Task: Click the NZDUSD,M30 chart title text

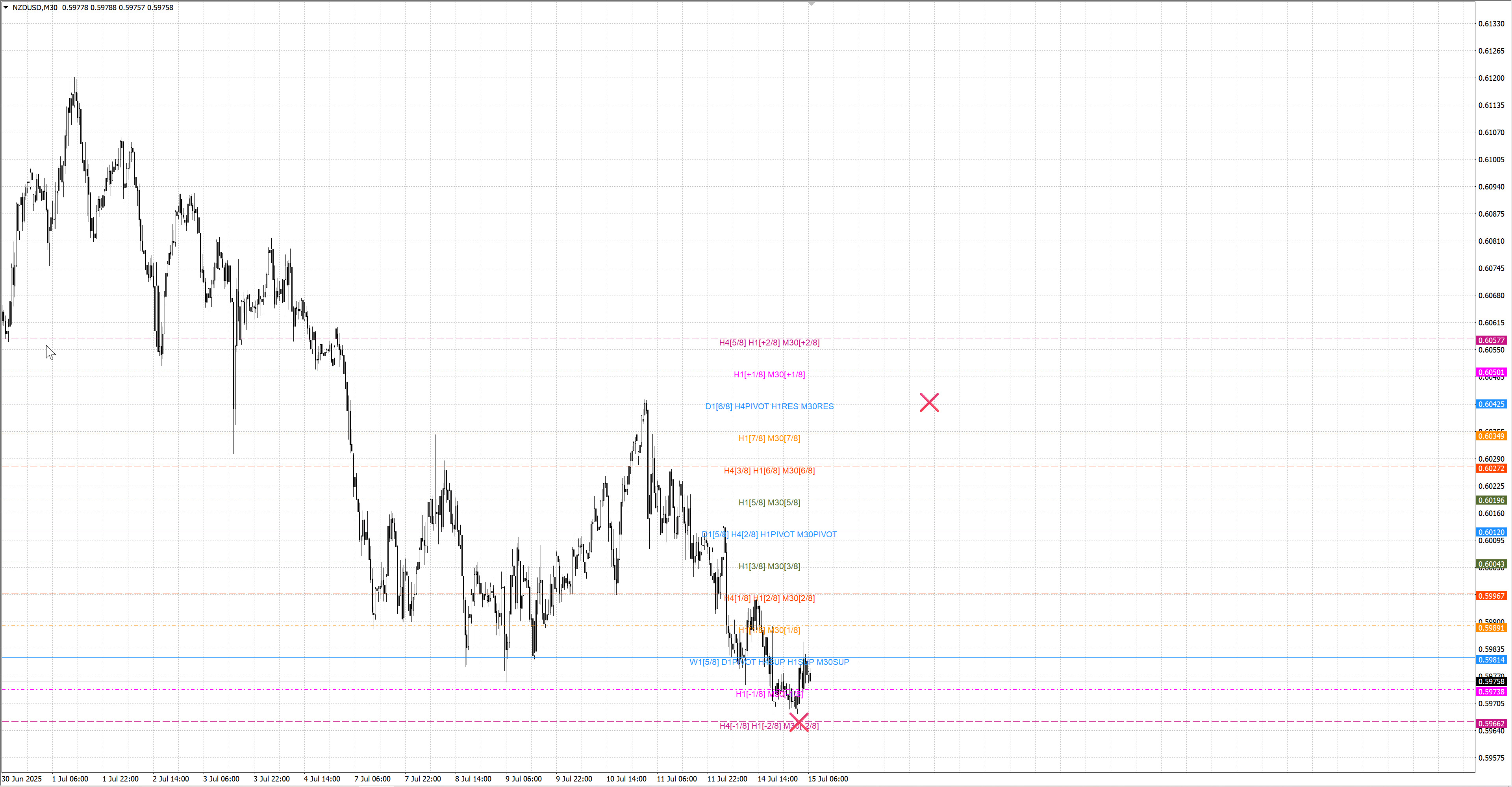Action: [35, 7]
